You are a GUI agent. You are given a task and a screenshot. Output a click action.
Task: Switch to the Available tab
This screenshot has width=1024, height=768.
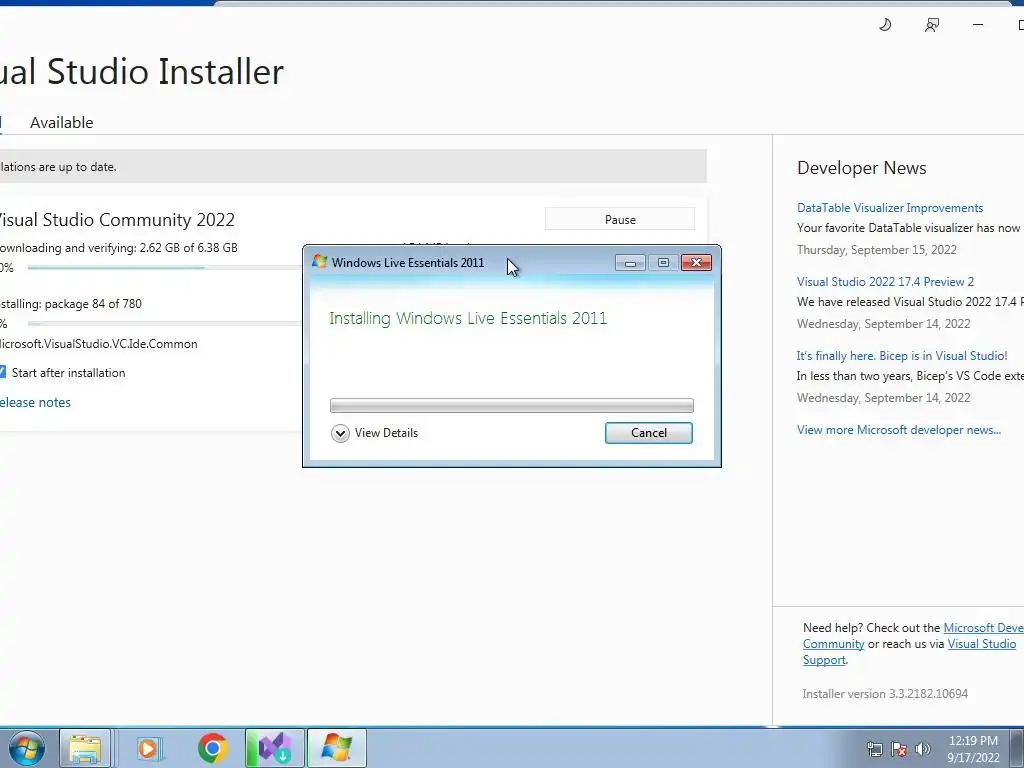pyautogui.click(x=61, y=123)
